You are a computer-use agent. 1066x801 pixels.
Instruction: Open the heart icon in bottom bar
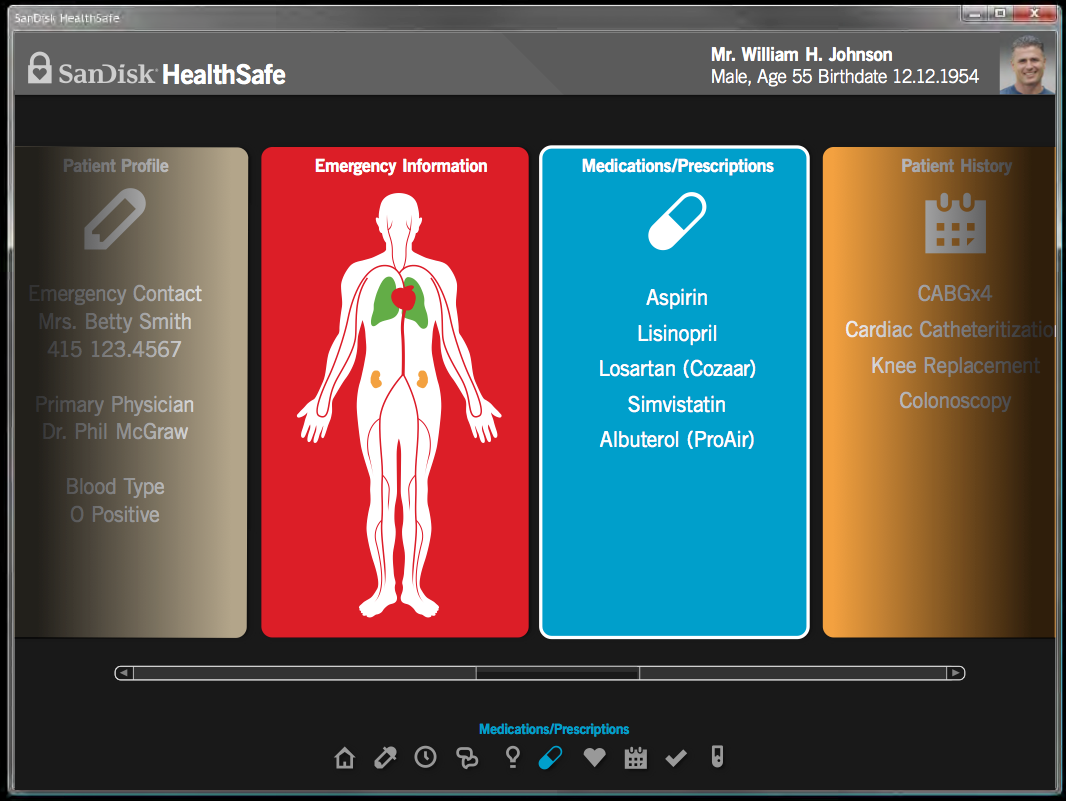click(594, 757)
